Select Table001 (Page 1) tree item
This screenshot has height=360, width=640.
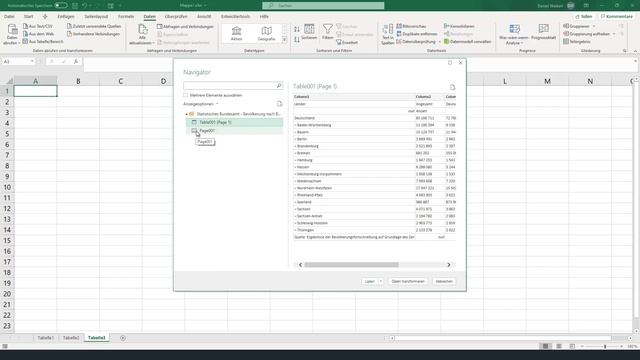point(234,122)
